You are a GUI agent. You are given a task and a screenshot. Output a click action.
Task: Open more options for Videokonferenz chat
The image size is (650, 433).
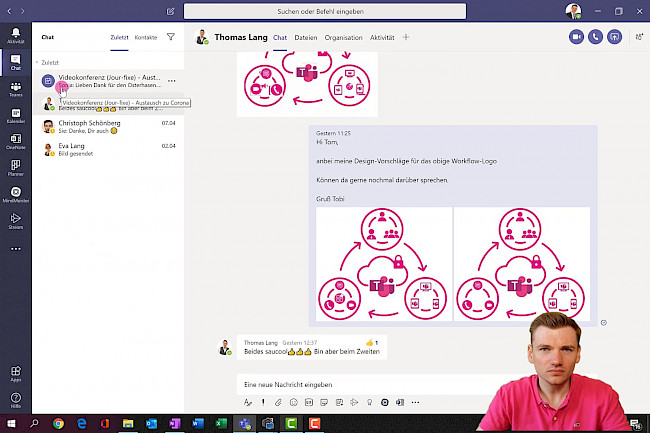(x=172, y=81)
